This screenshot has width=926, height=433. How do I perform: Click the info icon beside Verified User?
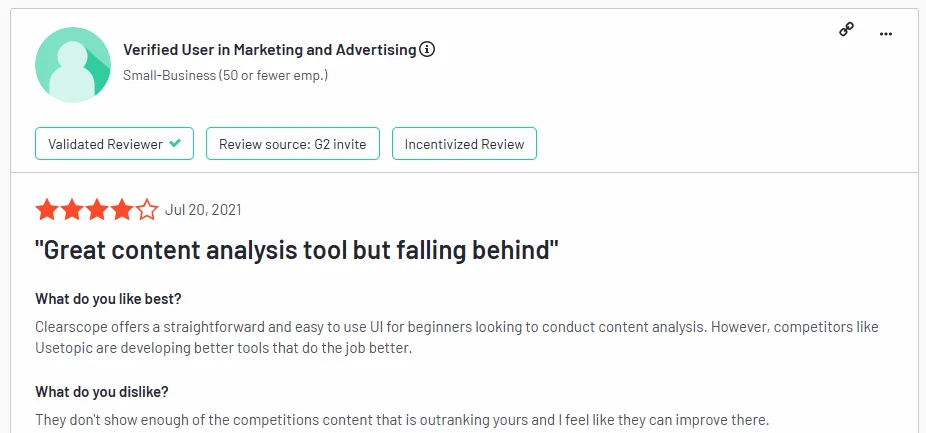[x=428, y=49]
